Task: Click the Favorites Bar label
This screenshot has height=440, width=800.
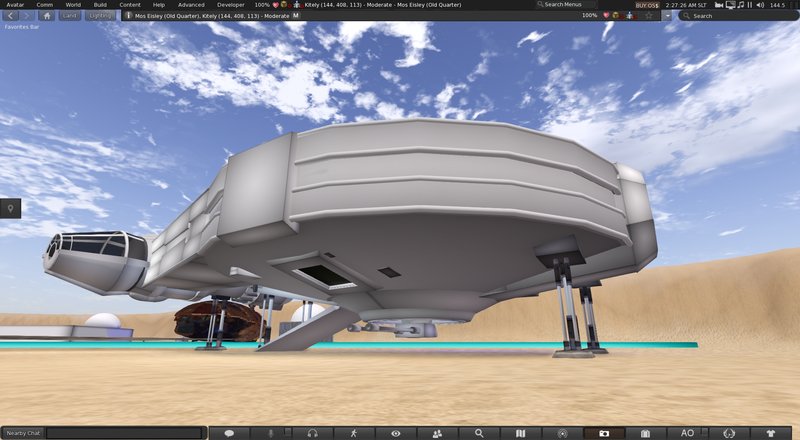Action: coord(22,27)
